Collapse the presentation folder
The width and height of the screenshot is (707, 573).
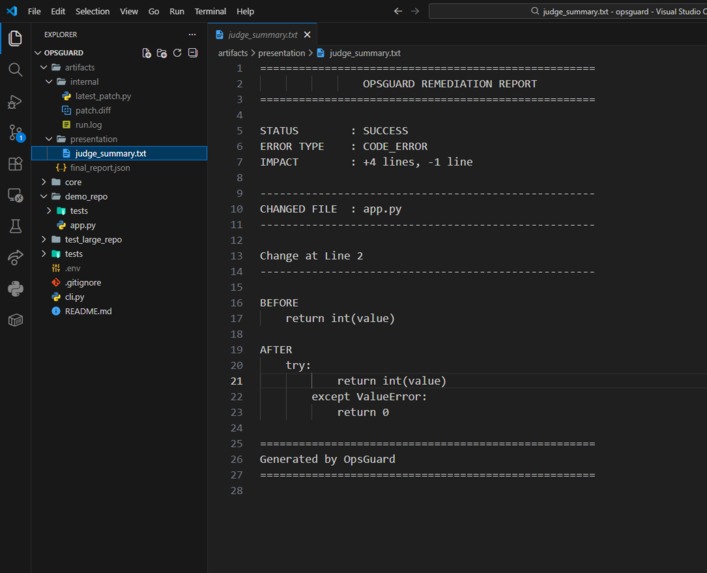pyautogui.click(x=49, y=139)
